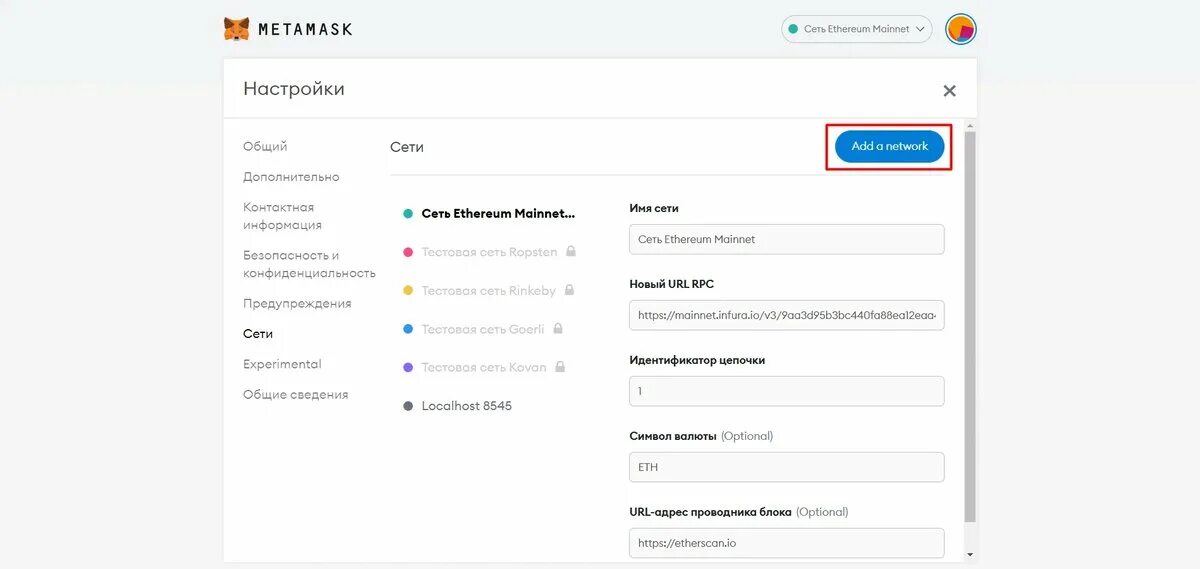The image size is (1200, 569).
Task: Click the lock icon beside Rinkeby
Action: pos(569,290)
